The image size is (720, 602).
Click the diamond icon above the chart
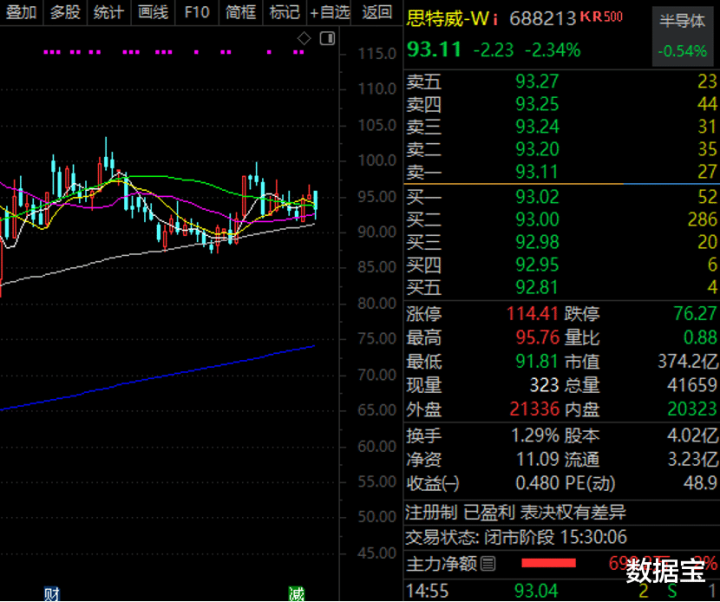(x=304, y=39)
